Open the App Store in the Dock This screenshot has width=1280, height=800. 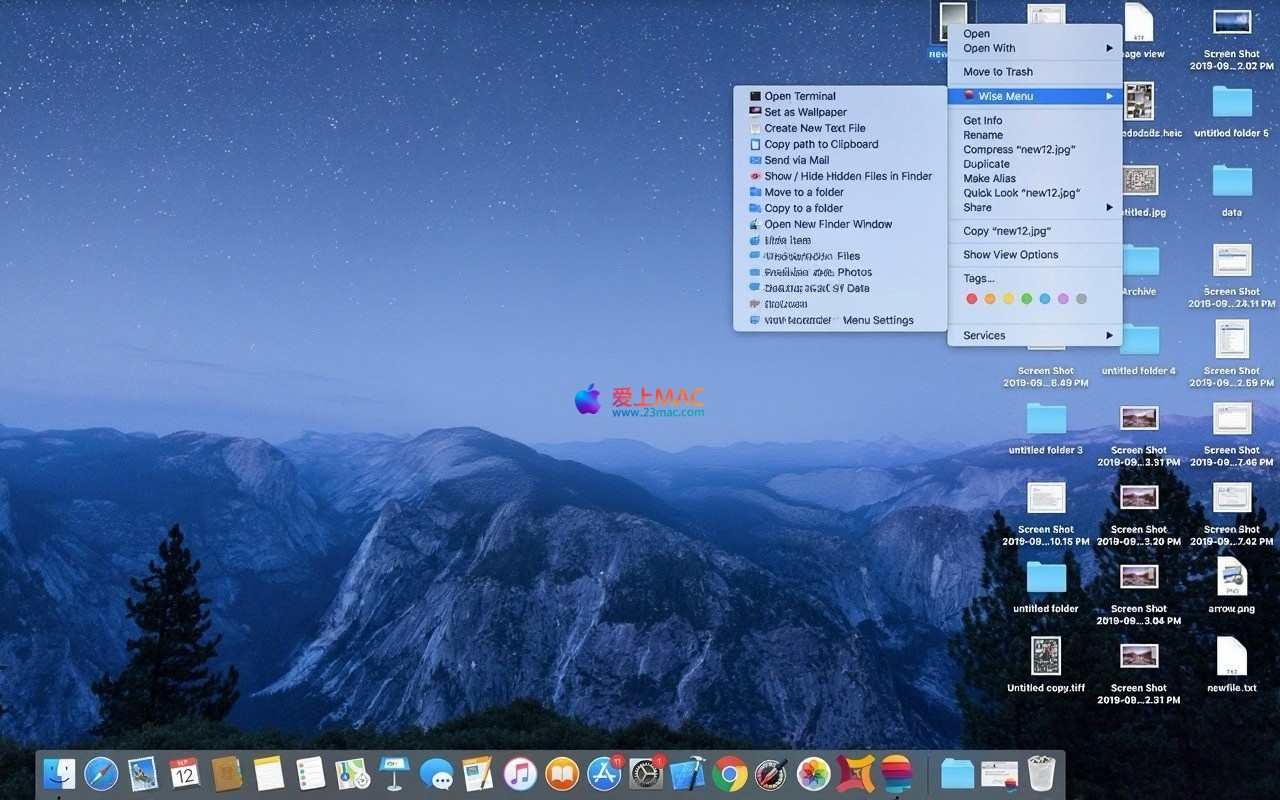coord(604,774)
